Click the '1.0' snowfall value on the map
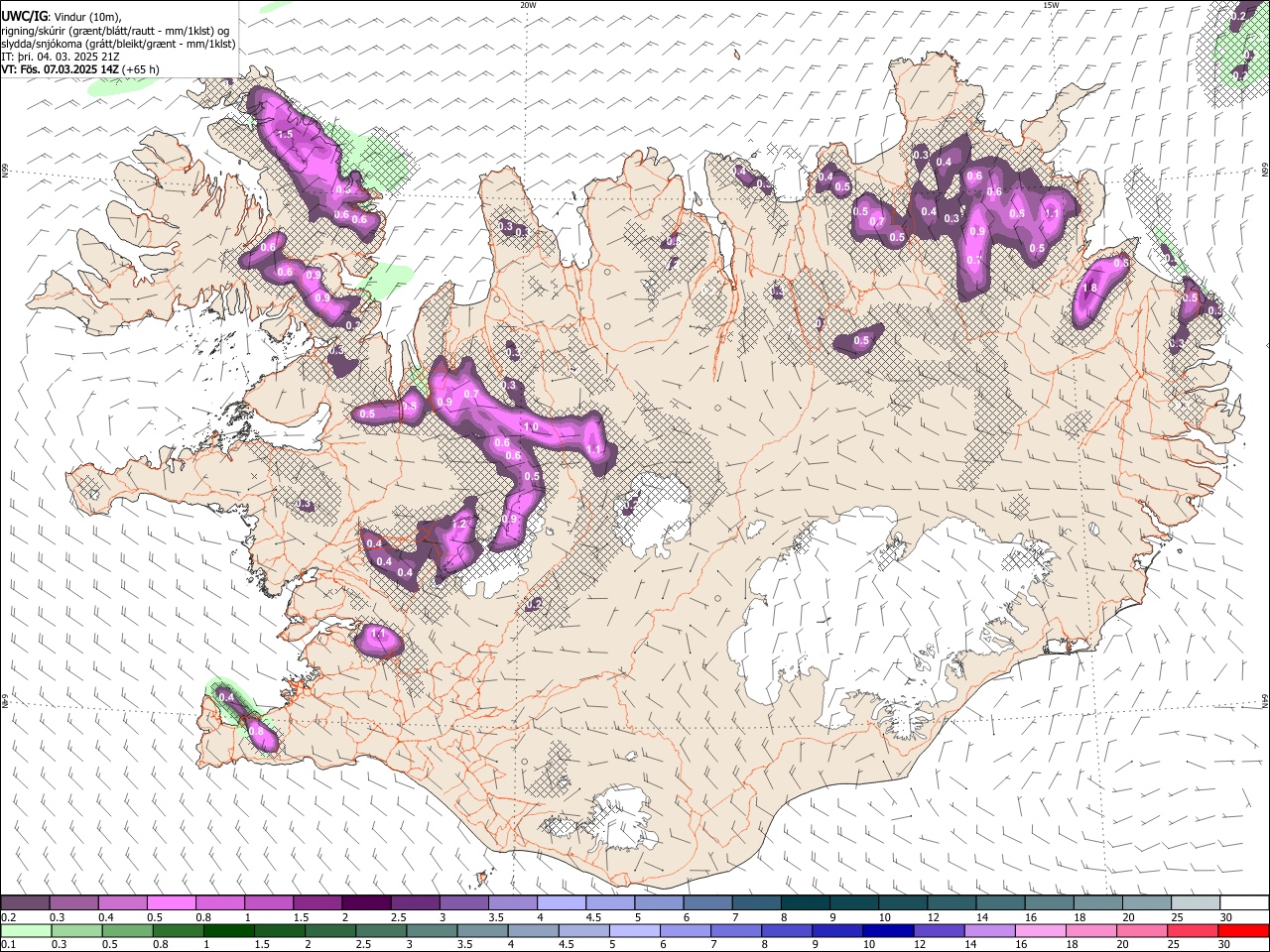The width and height of the screenshot is (1270, 952). [x=530, y=427]
